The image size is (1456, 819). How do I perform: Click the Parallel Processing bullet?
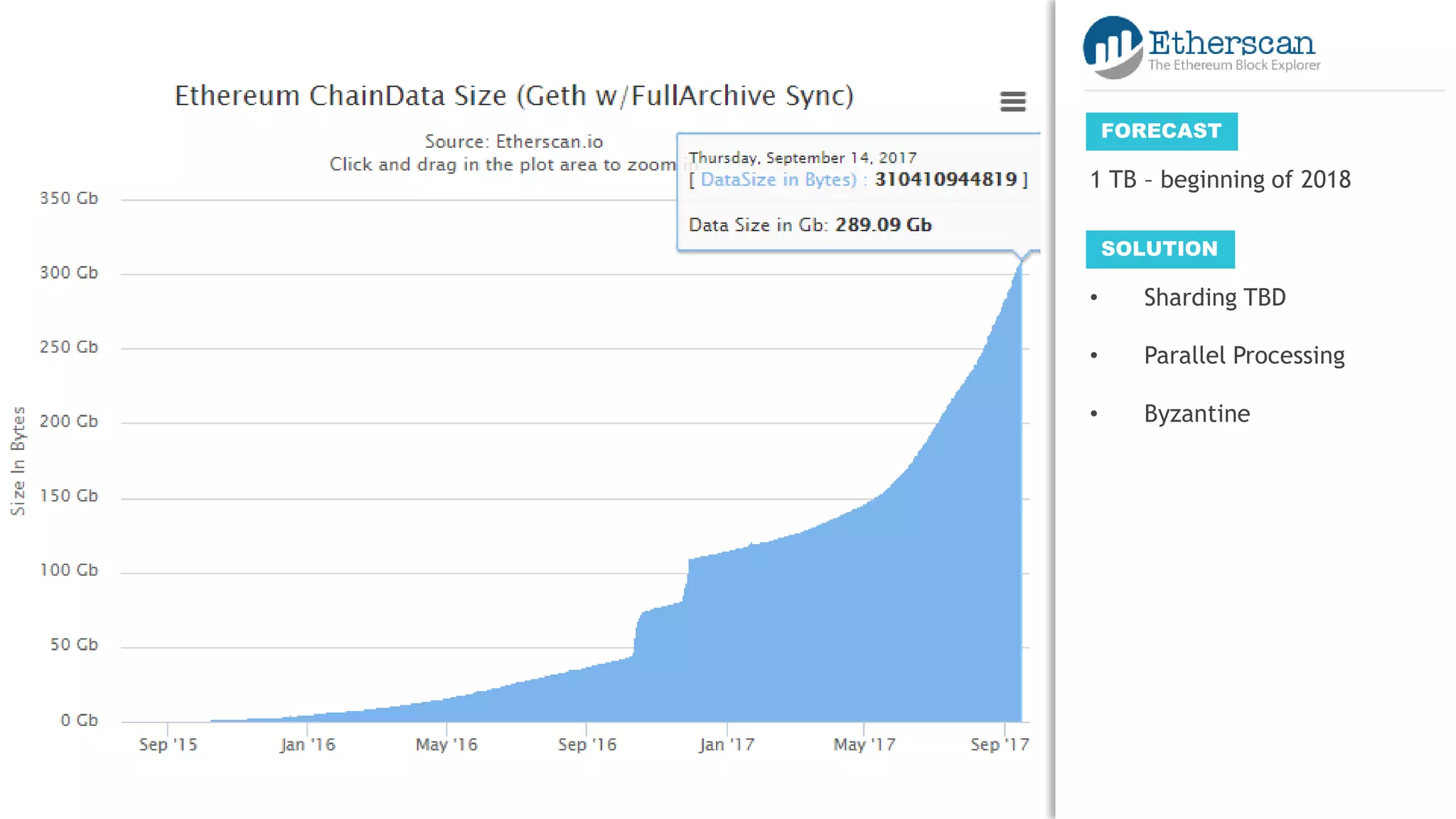click(x=1244, y=355)
